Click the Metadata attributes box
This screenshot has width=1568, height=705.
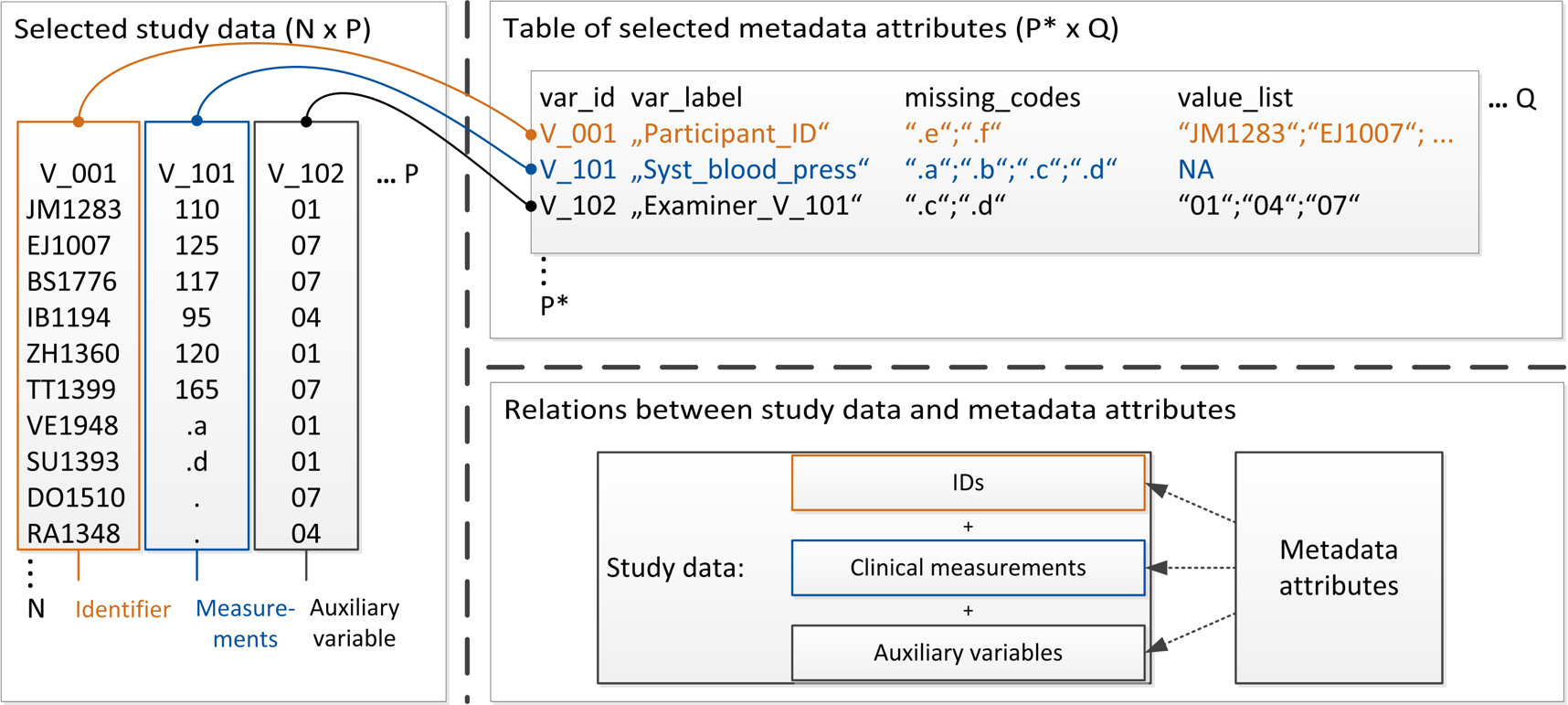pos(1338,568)
